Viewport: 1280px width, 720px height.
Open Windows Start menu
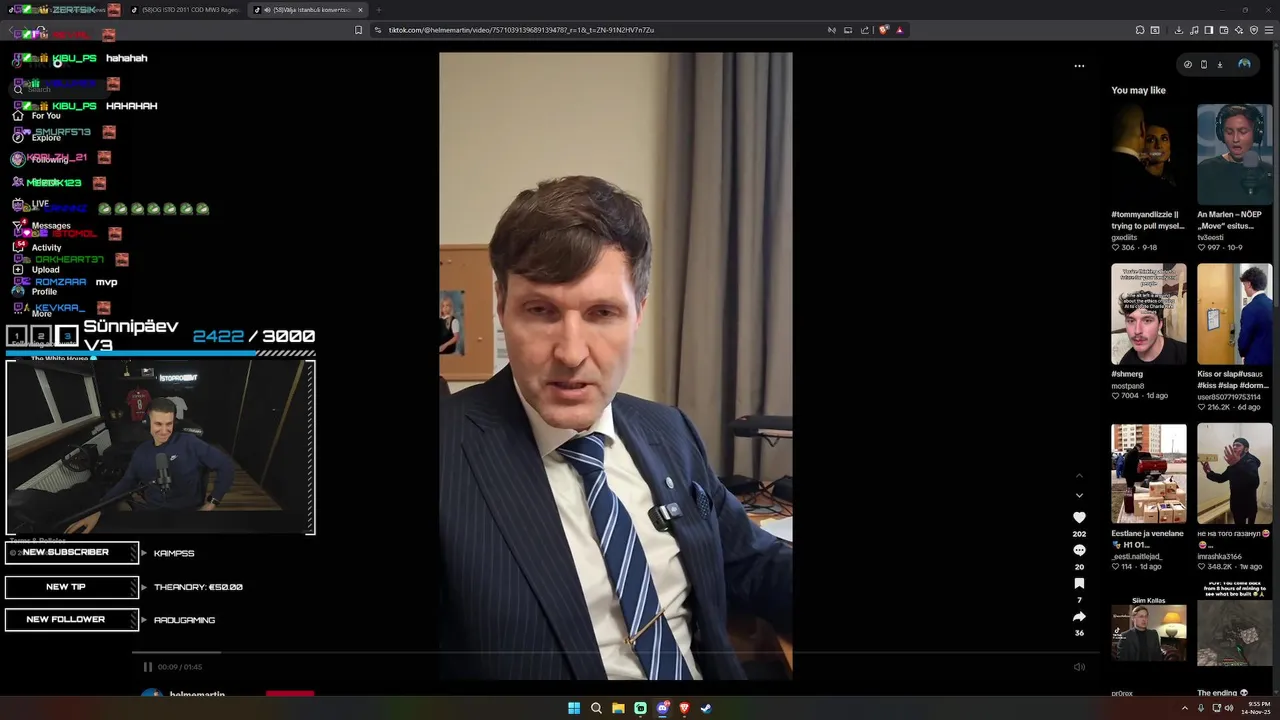click(x=574, y=708)
